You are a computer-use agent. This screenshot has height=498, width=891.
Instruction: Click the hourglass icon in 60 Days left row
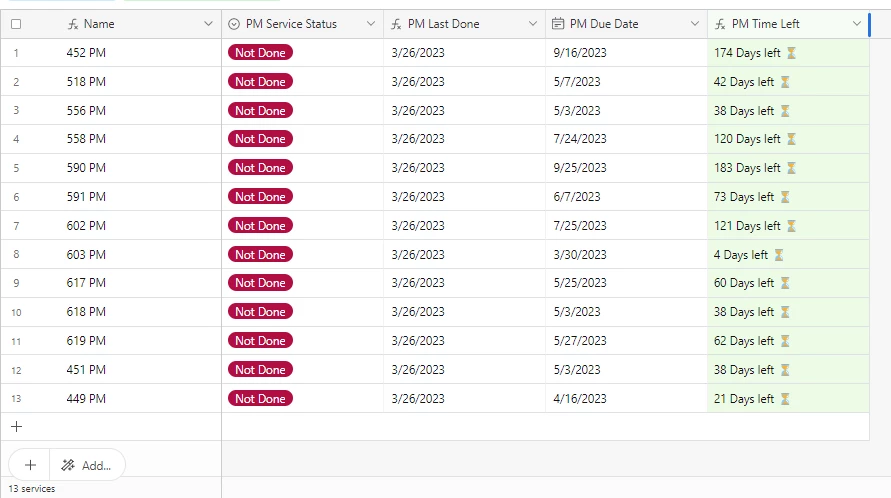(785, 283)
